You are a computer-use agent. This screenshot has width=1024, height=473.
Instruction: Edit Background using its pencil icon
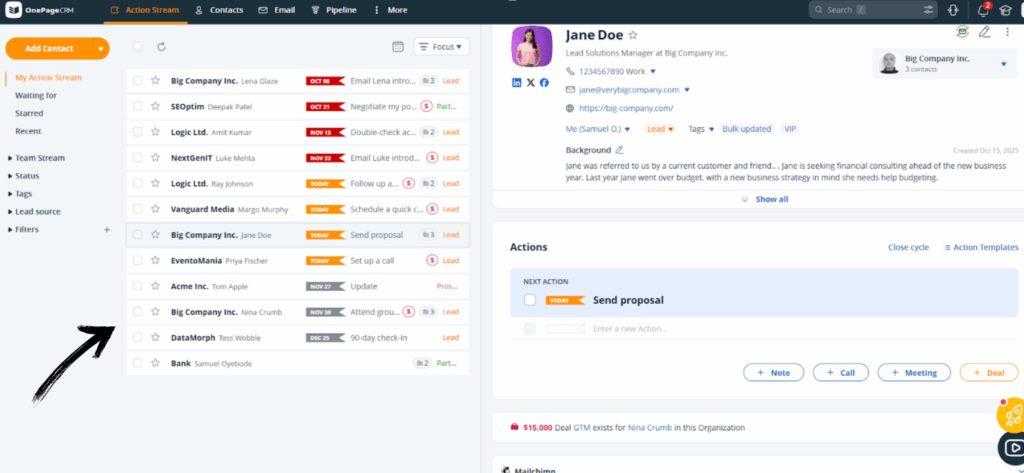coord(619,150)
